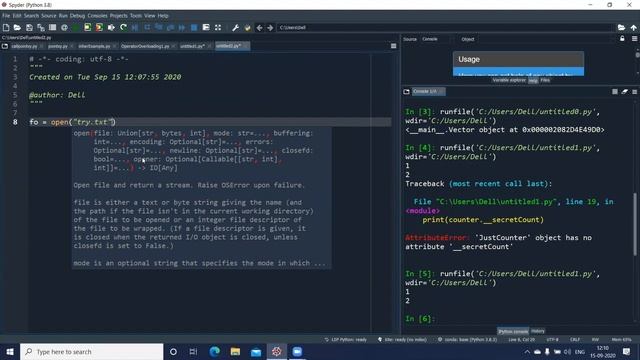
Task: Open the Consoles menu
Action: point(97,16)
